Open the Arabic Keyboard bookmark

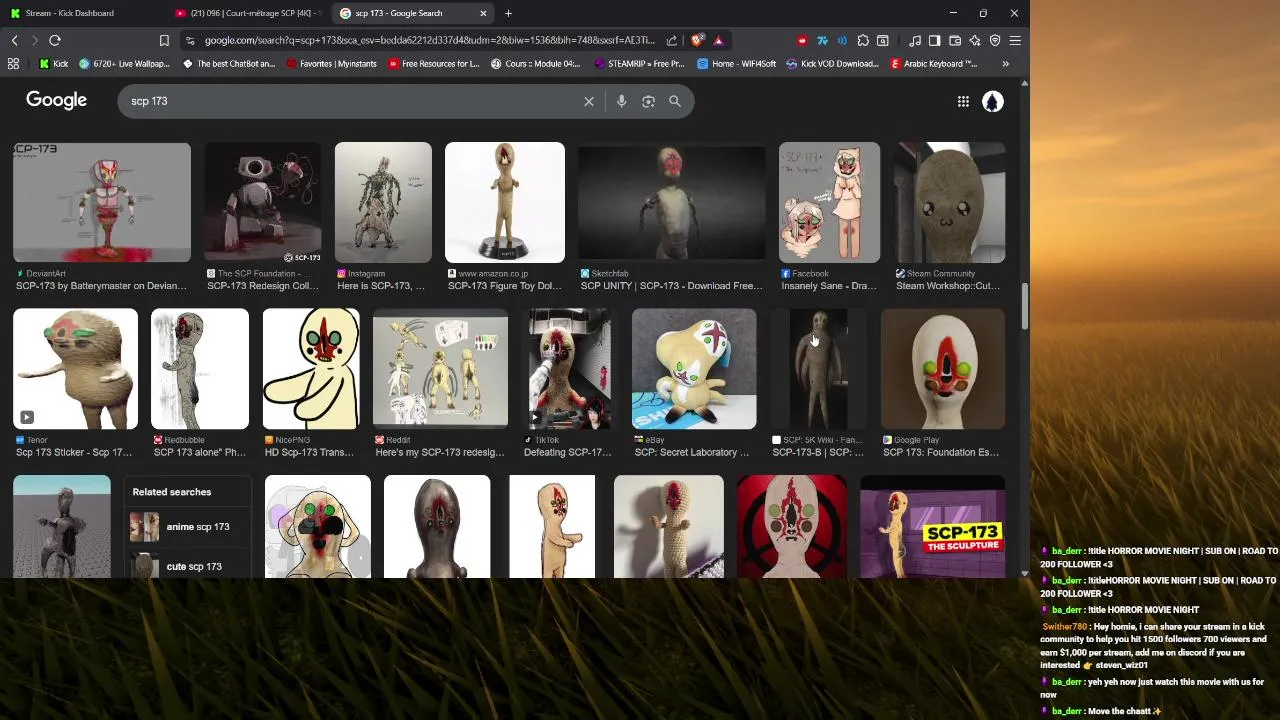point(934,63)
